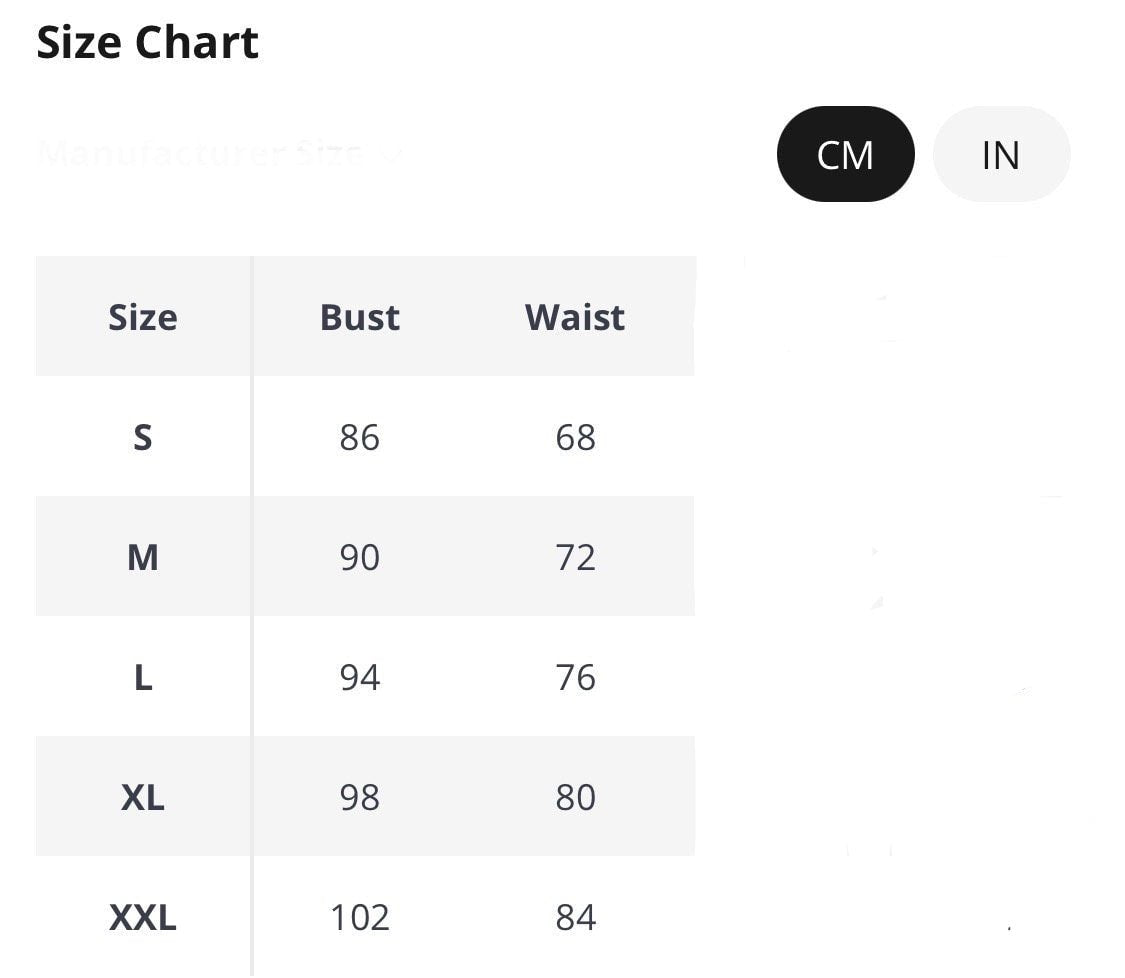Click the XXL size row label
This screenshot has height=978, width=1125.
pyautogui.click(x=143, y=917)
